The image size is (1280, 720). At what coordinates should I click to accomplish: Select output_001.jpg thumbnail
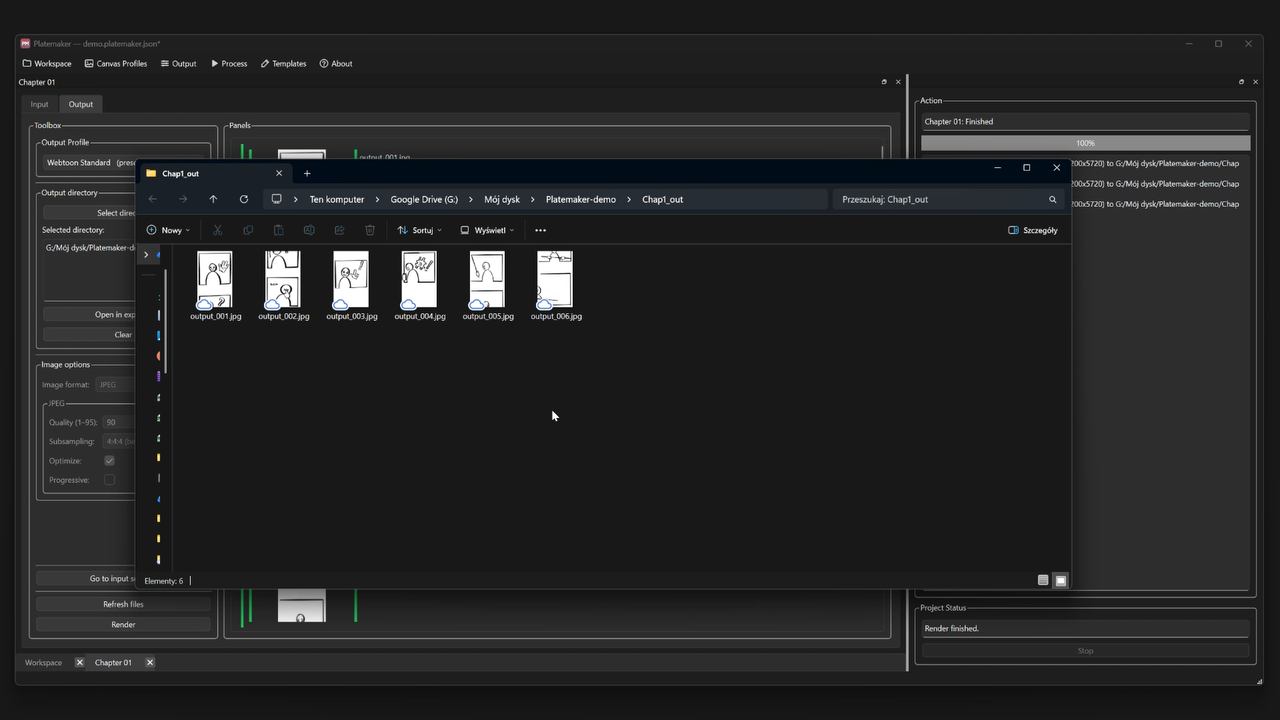pos(215,280)
